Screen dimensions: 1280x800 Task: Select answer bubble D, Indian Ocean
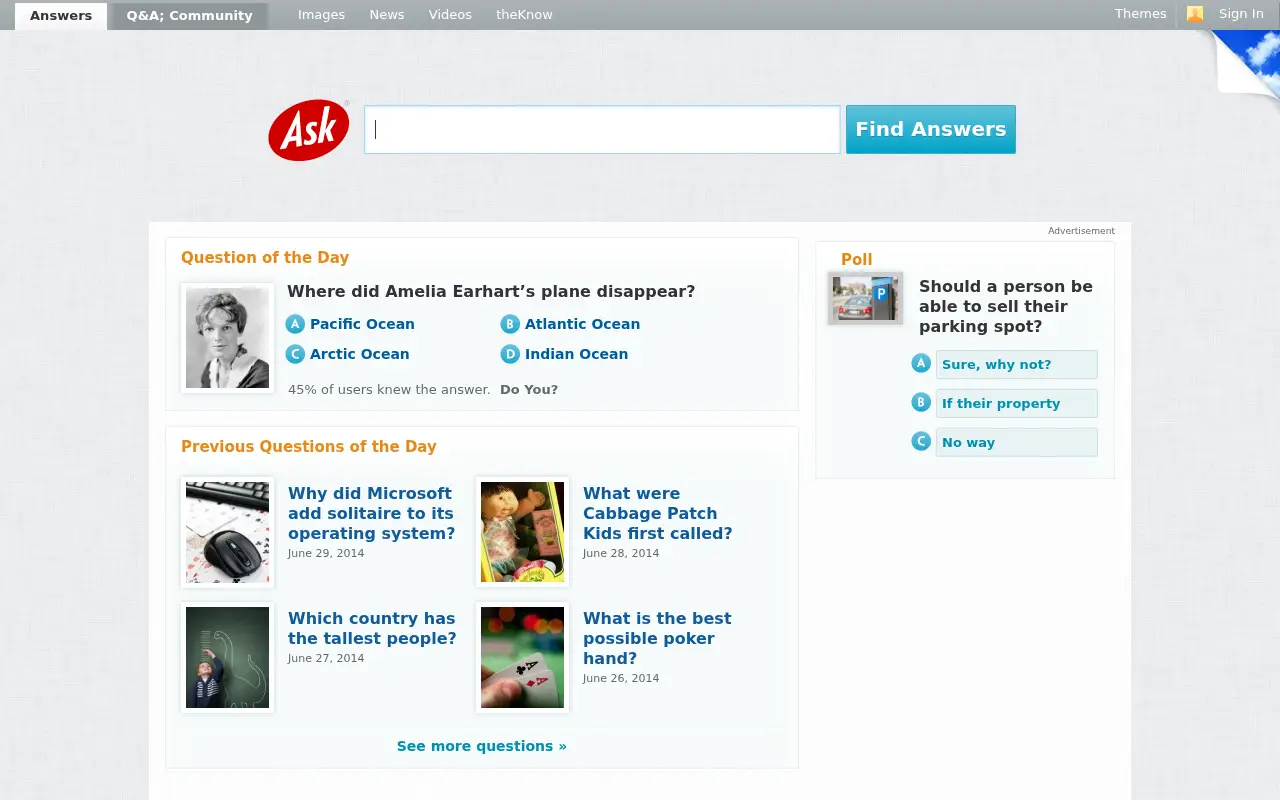point(510,354)
